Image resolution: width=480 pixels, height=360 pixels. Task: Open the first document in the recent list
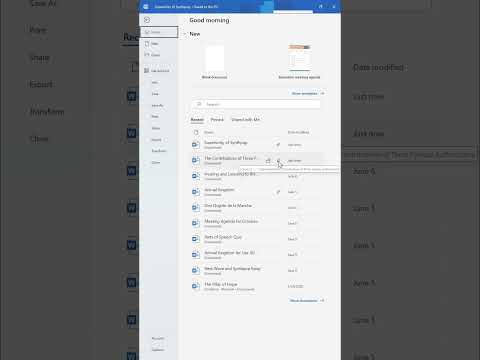click(x=257, y=145)
